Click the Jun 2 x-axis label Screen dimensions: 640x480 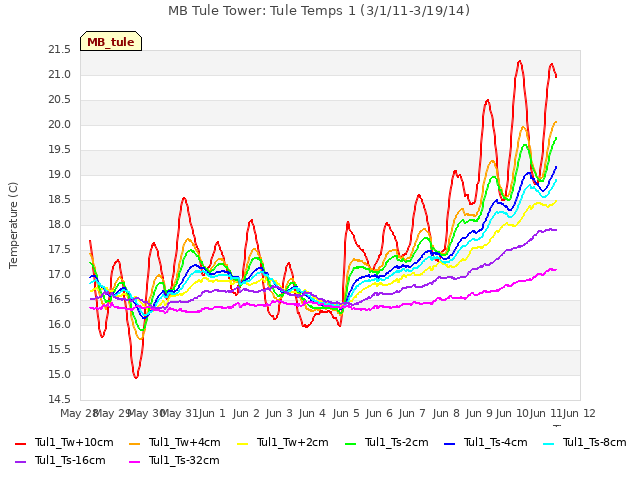246,413
